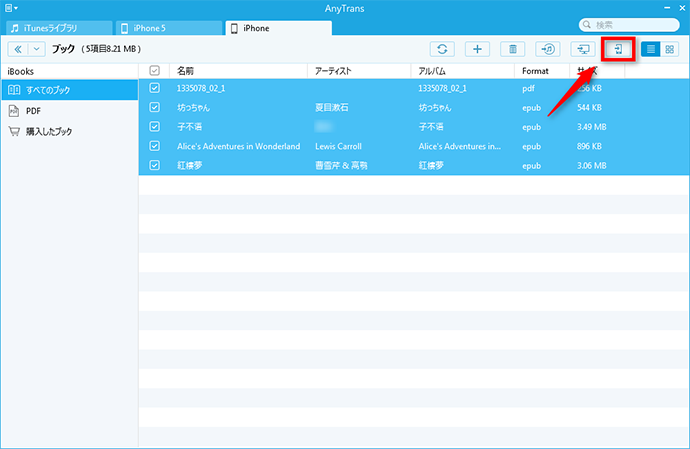Uncheck the 子不语 row checkbox
The image size is (690, 449).
[154, 126]
